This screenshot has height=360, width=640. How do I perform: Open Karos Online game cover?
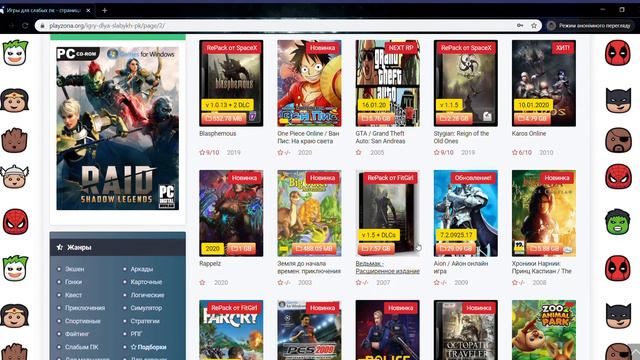point(544,83)
